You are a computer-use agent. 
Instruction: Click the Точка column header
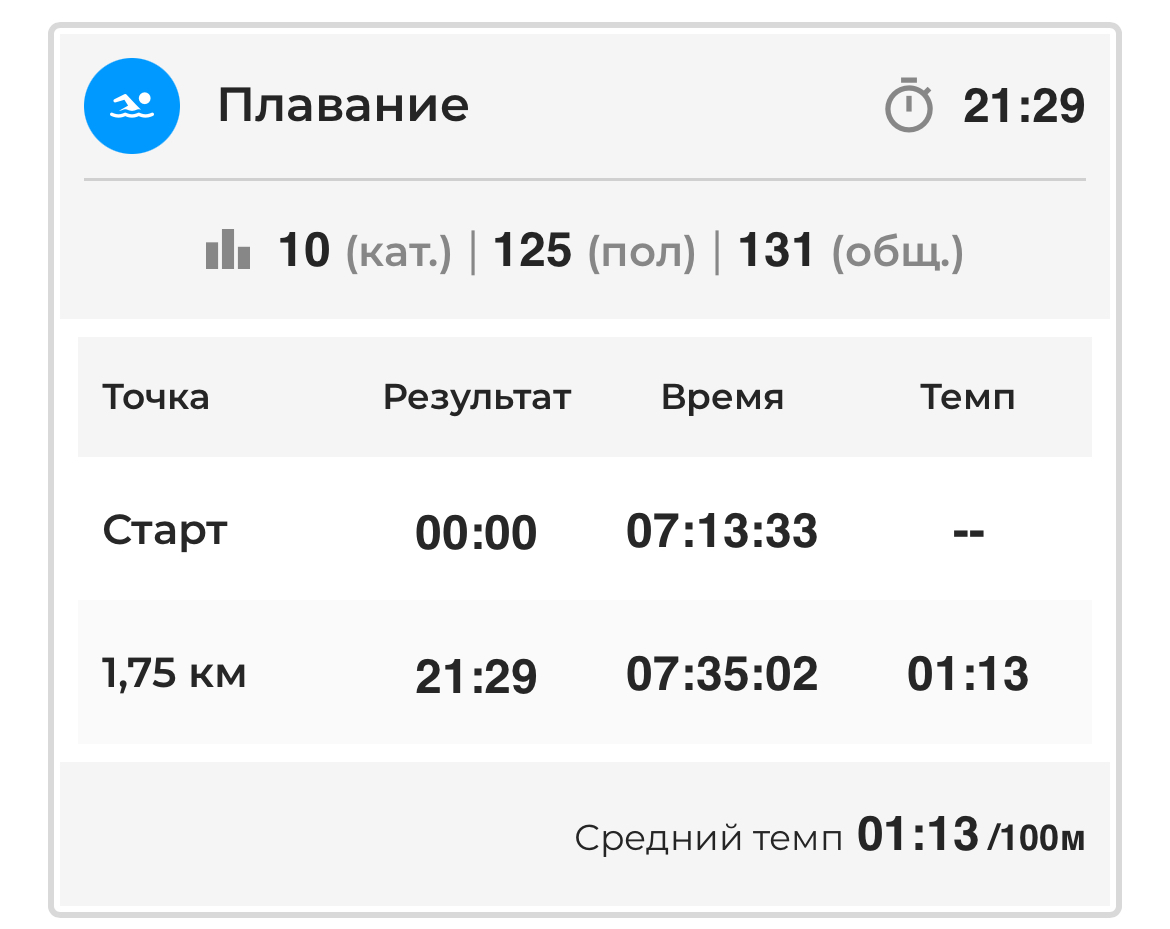[x=156, y=397]
